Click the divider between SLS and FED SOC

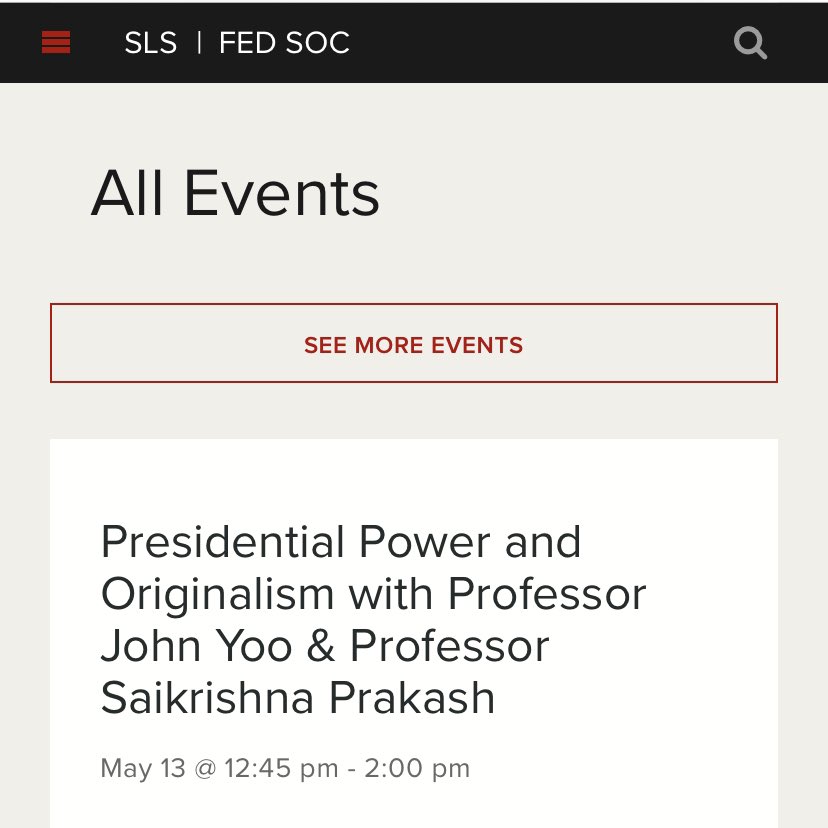[199, 42]
